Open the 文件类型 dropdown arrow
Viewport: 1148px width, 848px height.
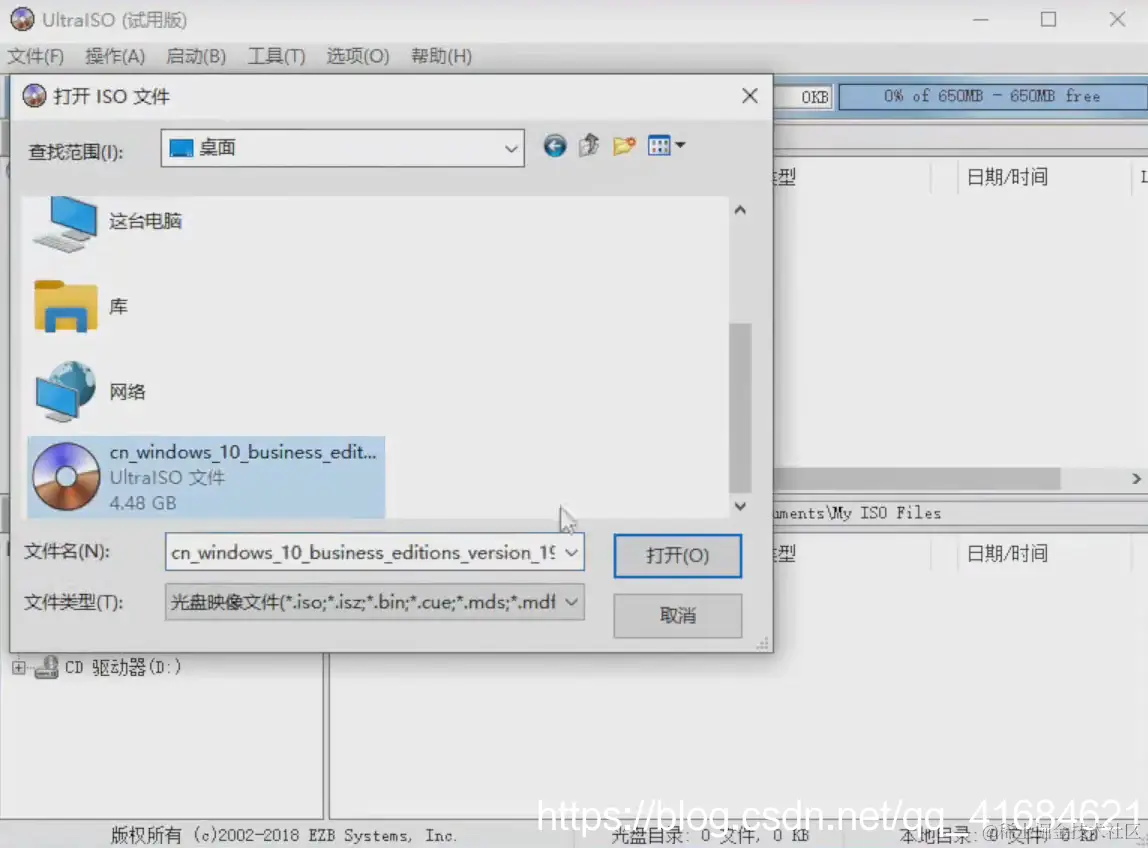[571, 602]
